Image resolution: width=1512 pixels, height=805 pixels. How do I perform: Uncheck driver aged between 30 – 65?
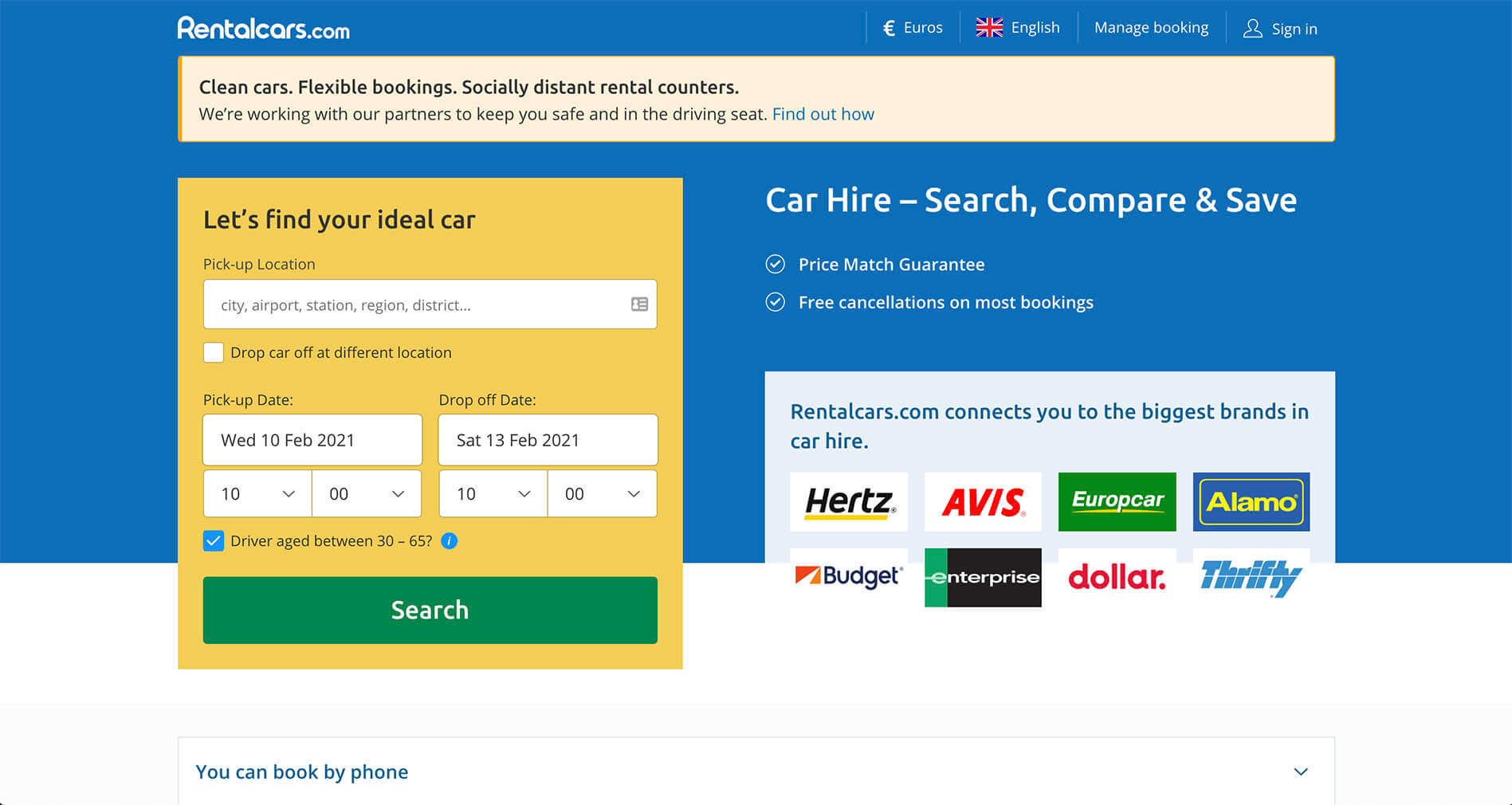[214, 541]
